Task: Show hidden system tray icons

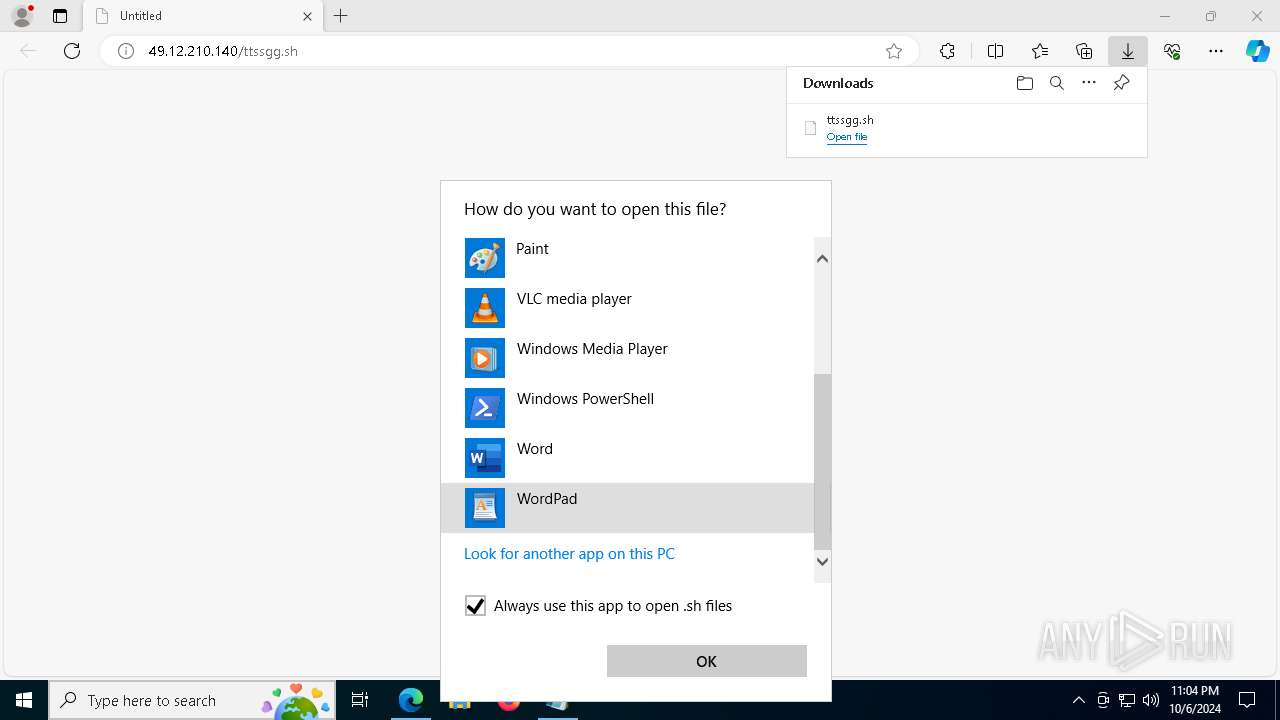Action: tap(1078, 700)
